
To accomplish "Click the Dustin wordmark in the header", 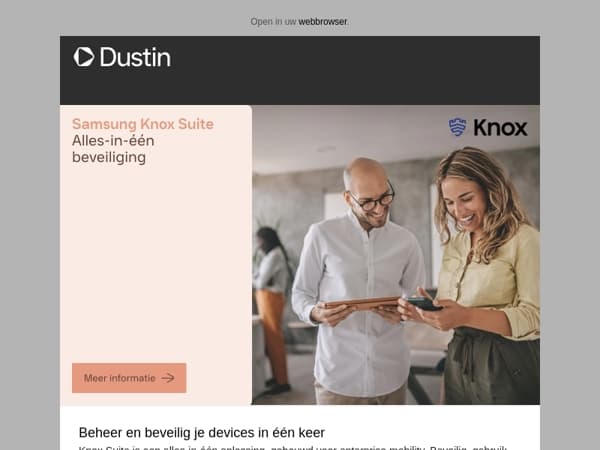I will (x=135, y=57).
